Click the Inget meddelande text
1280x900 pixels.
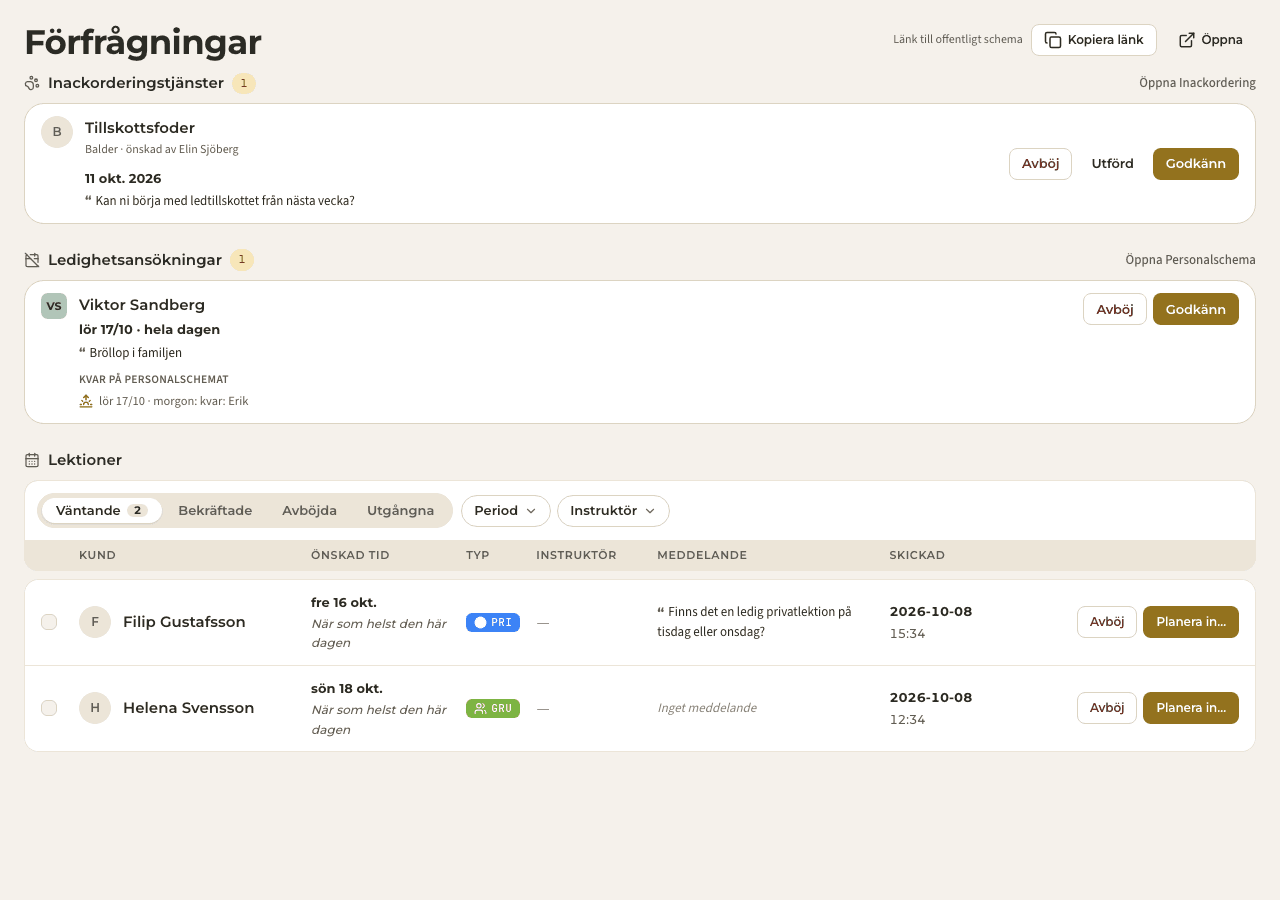(x=707, y=708)
